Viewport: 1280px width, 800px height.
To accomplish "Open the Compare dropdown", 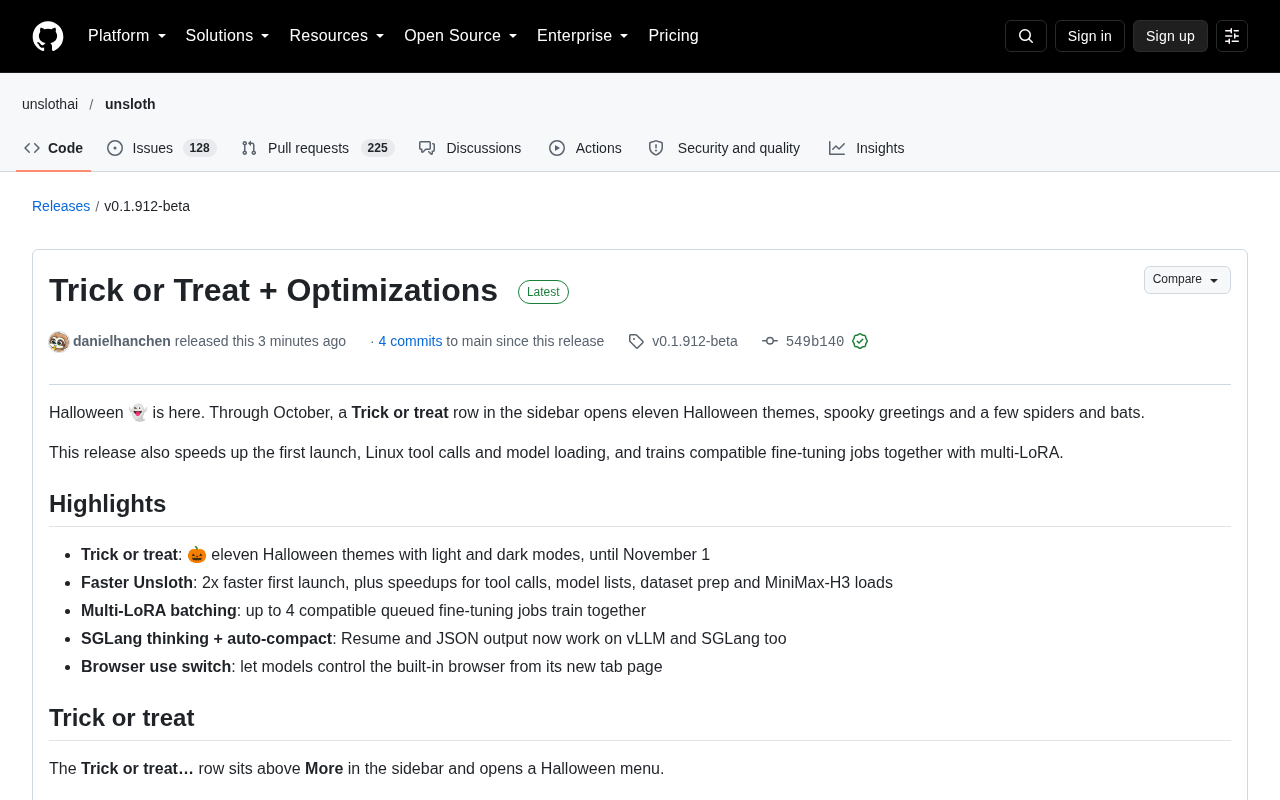I will (x=1187, y=280).
